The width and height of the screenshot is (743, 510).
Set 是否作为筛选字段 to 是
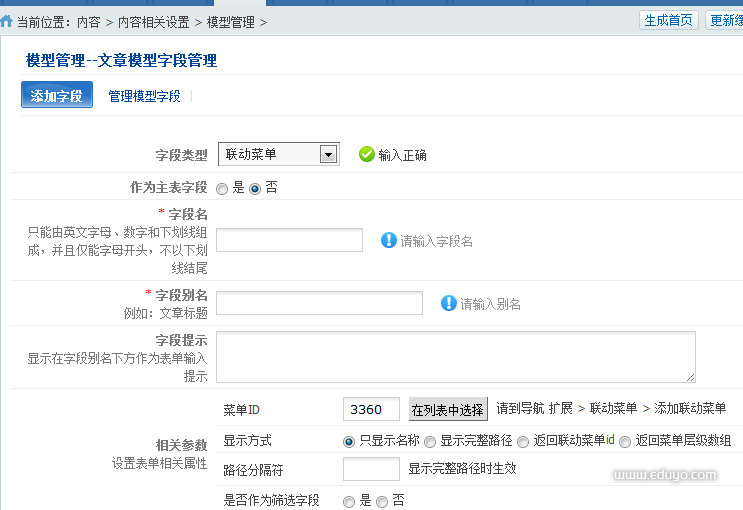point(349,501)
